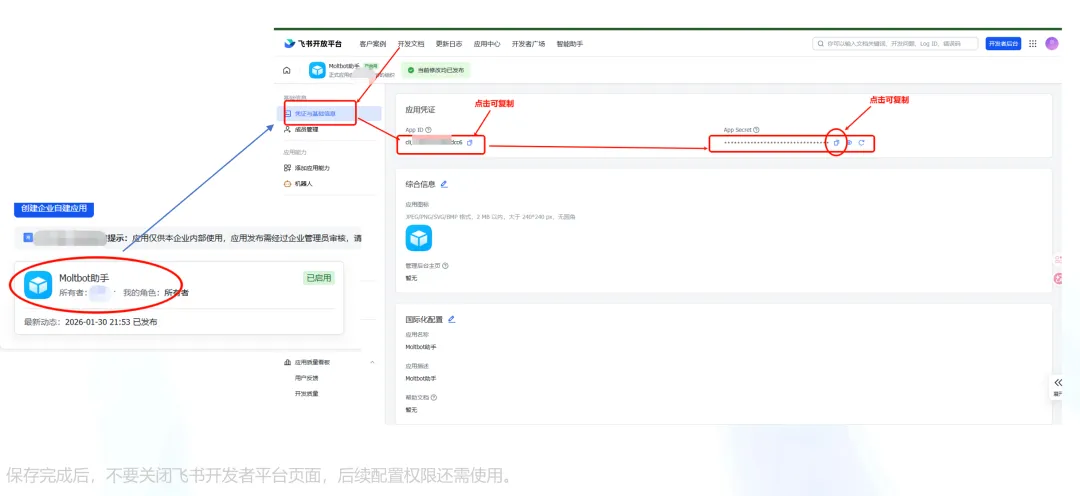The image size is (1080, 496).
Task: Reveal the App Secret with the eye icon
Action: [x=849, y=143]
